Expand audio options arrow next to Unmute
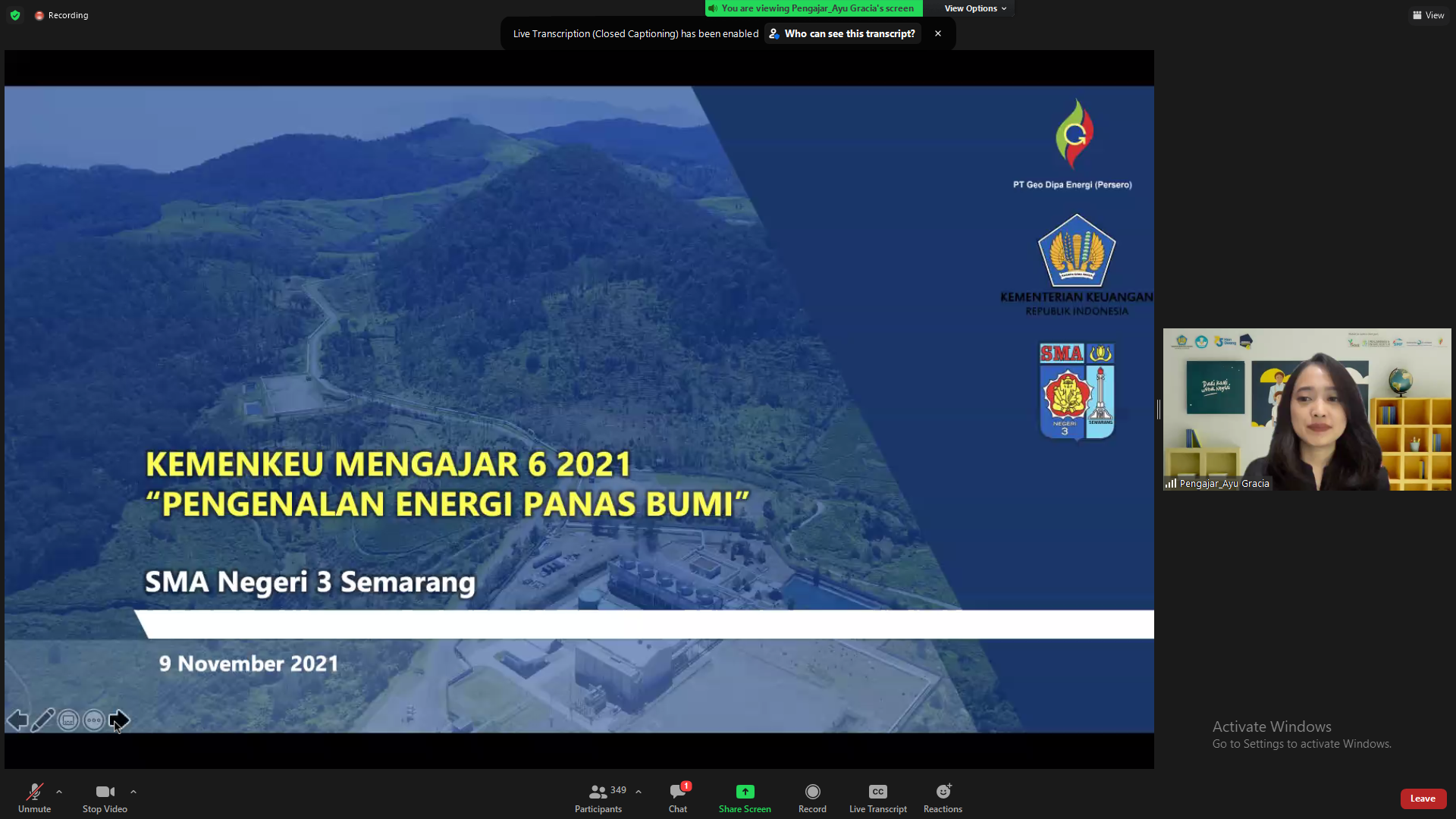 [x=59, y=792]
